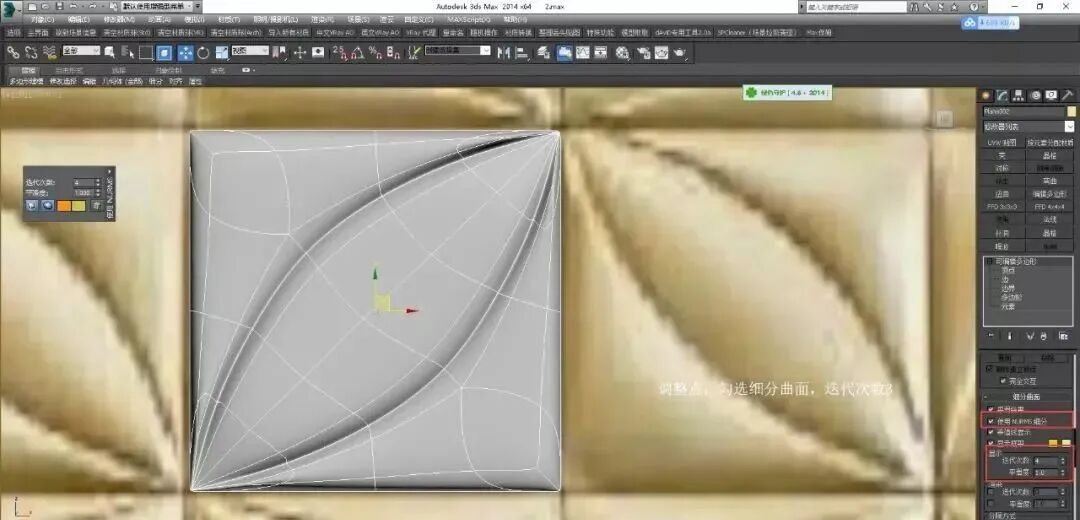Click the Align tool icon
The image size is (1080, 520).
[x=521, y=52]
